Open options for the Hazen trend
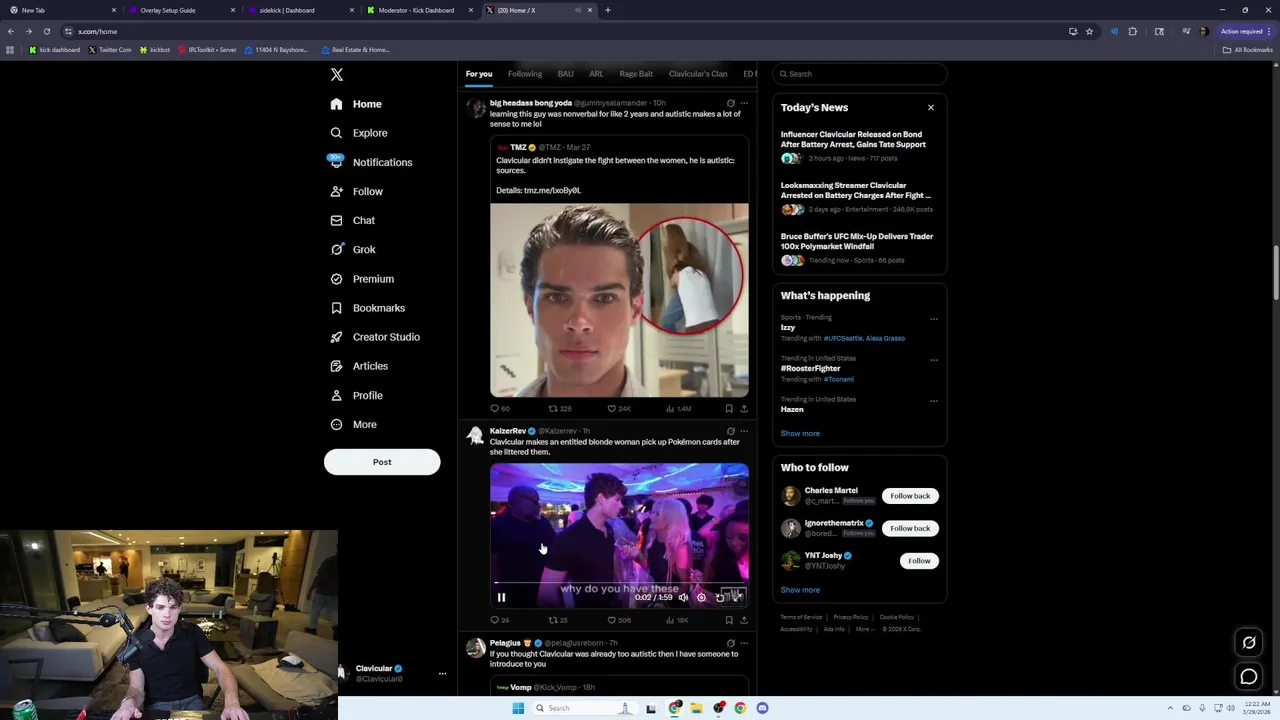 pyautogui.click(x=934, y=401)
